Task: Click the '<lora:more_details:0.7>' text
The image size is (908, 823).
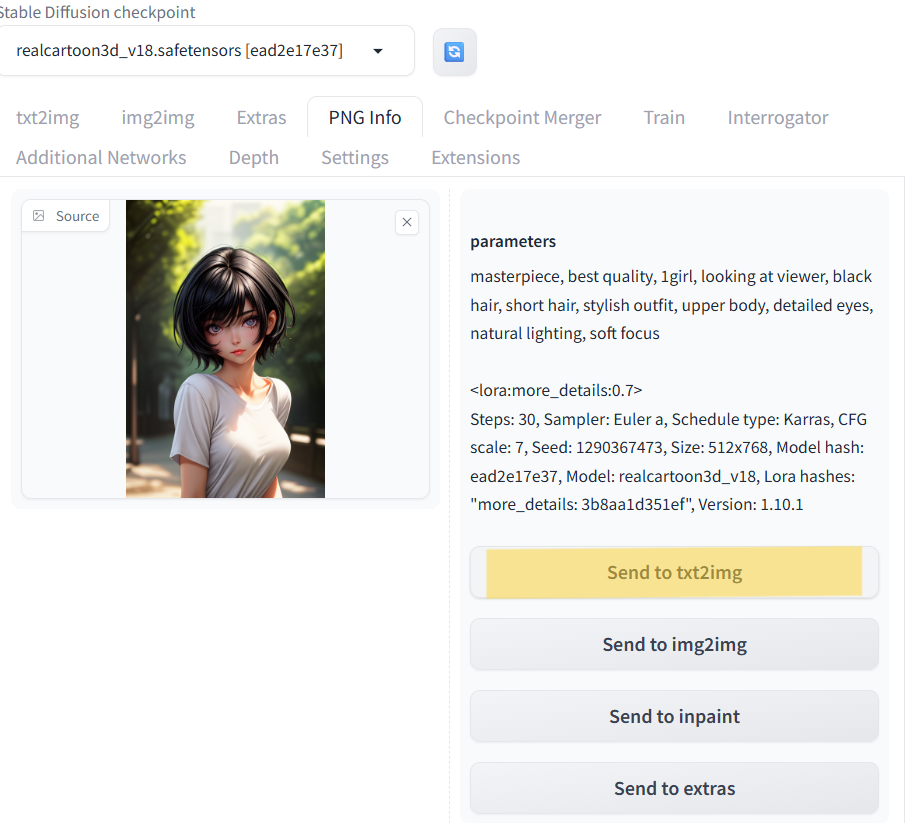Action: point(556,390)
